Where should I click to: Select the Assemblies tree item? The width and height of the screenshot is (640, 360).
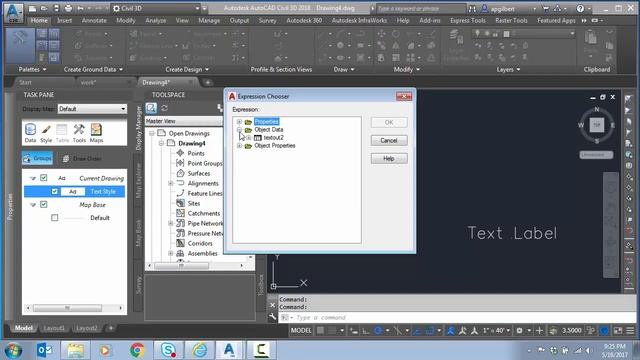tap(202, 253)
